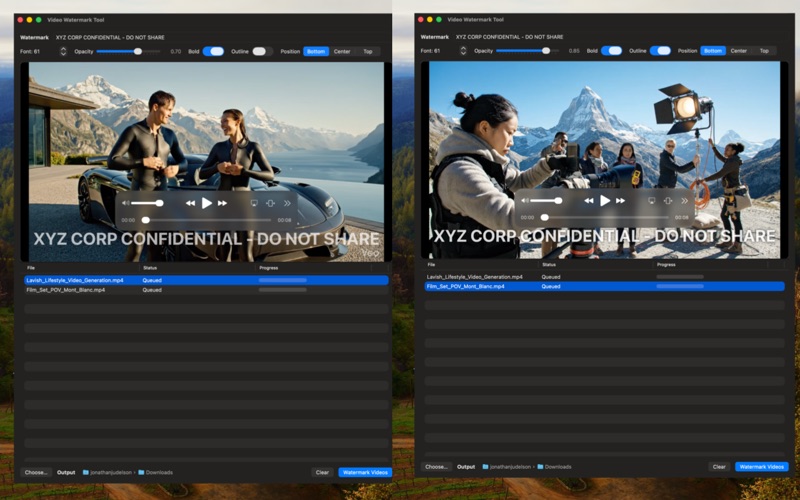The height and width of the screenshot is (500, 800).
Task: Click Watermark Videos button in film set window
Action: (762, 467)
